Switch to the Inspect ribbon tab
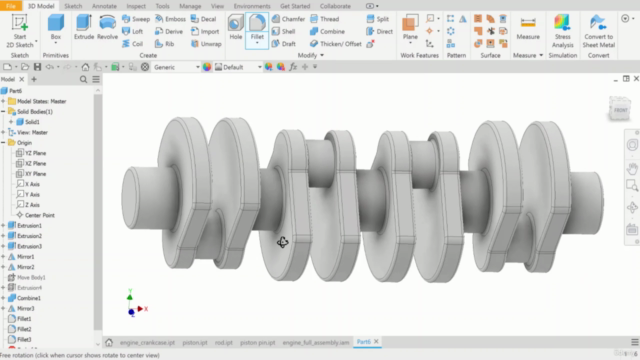640x360 pixels. point(136,6)
